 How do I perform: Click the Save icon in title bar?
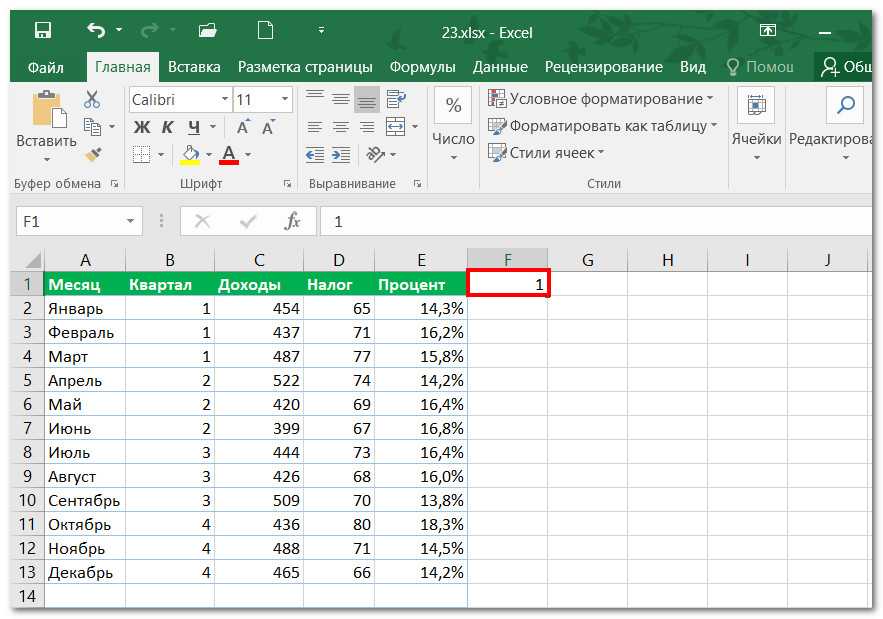pos(42,31)
